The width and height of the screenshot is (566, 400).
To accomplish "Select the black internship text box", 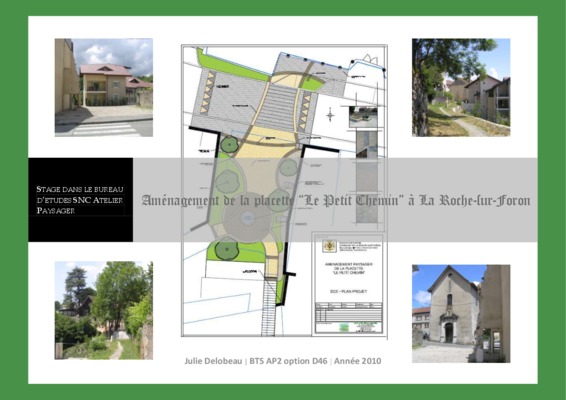I will click(x=80, y=200).
